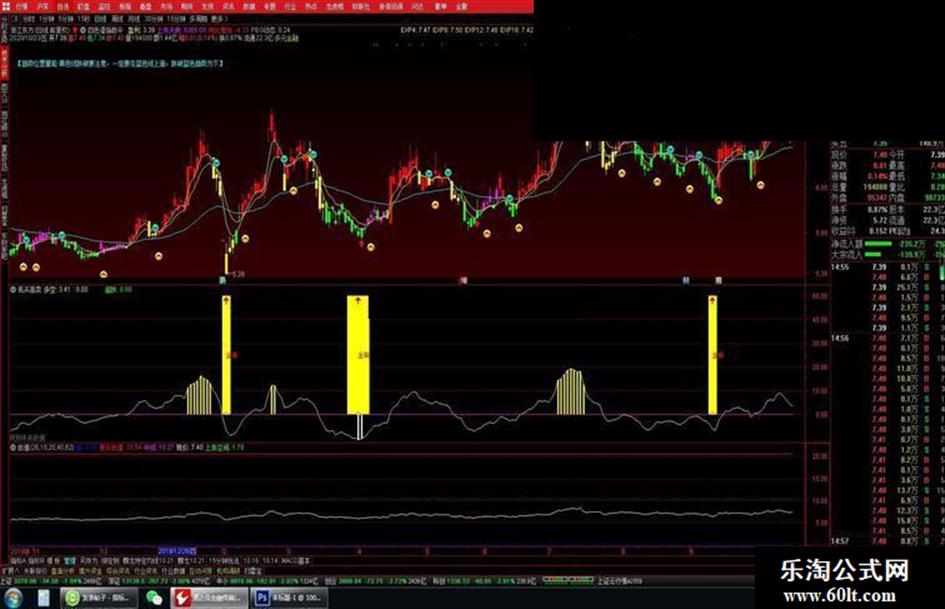Click the green 大宗流入 progress bar
945x609 pixels.
tap(873, 254)
